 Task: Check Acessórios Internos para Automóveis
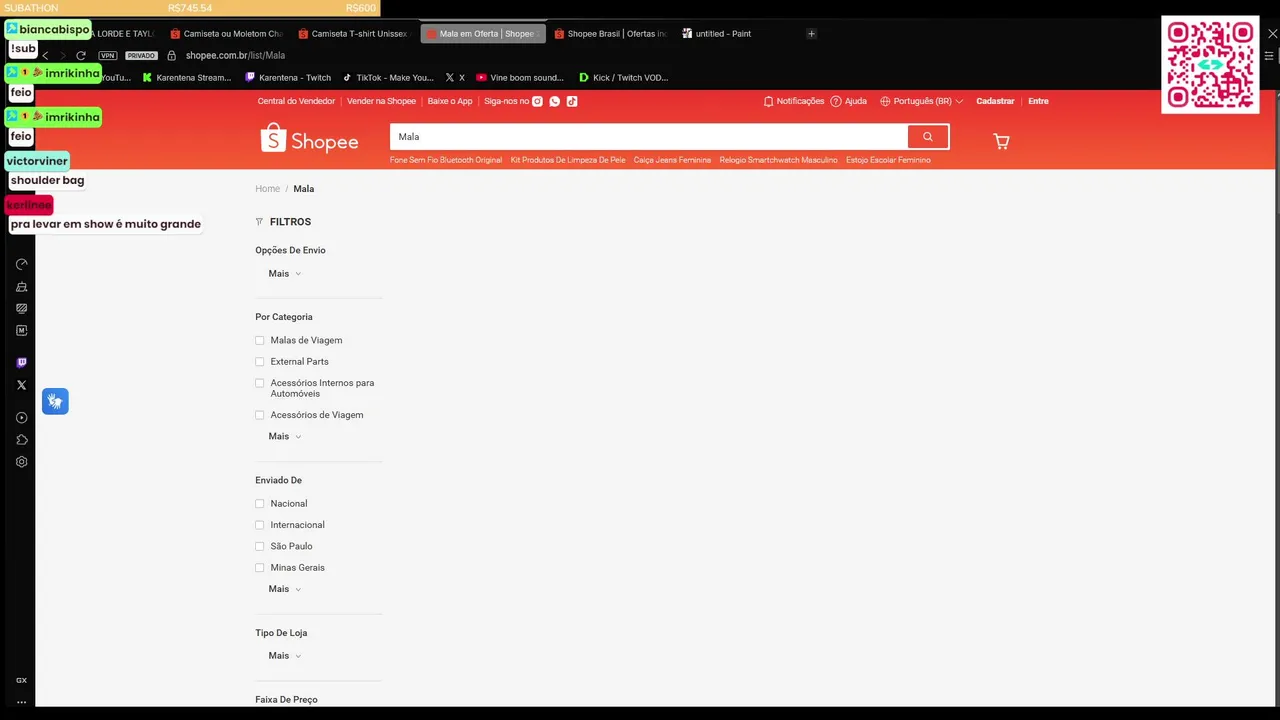coord(260,383)
